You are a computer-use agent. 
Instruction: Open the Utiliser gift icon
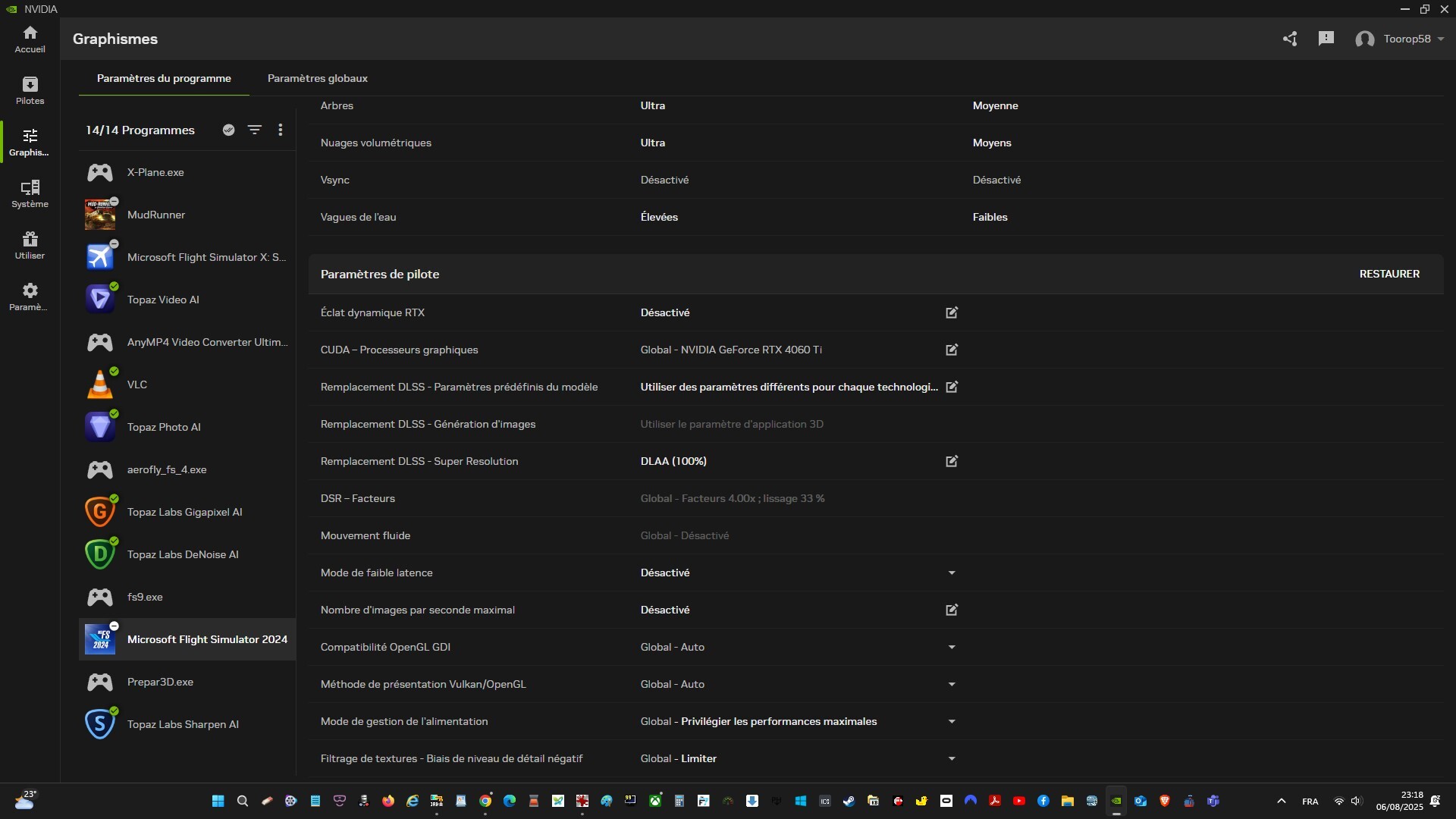[x=30, y=245]
